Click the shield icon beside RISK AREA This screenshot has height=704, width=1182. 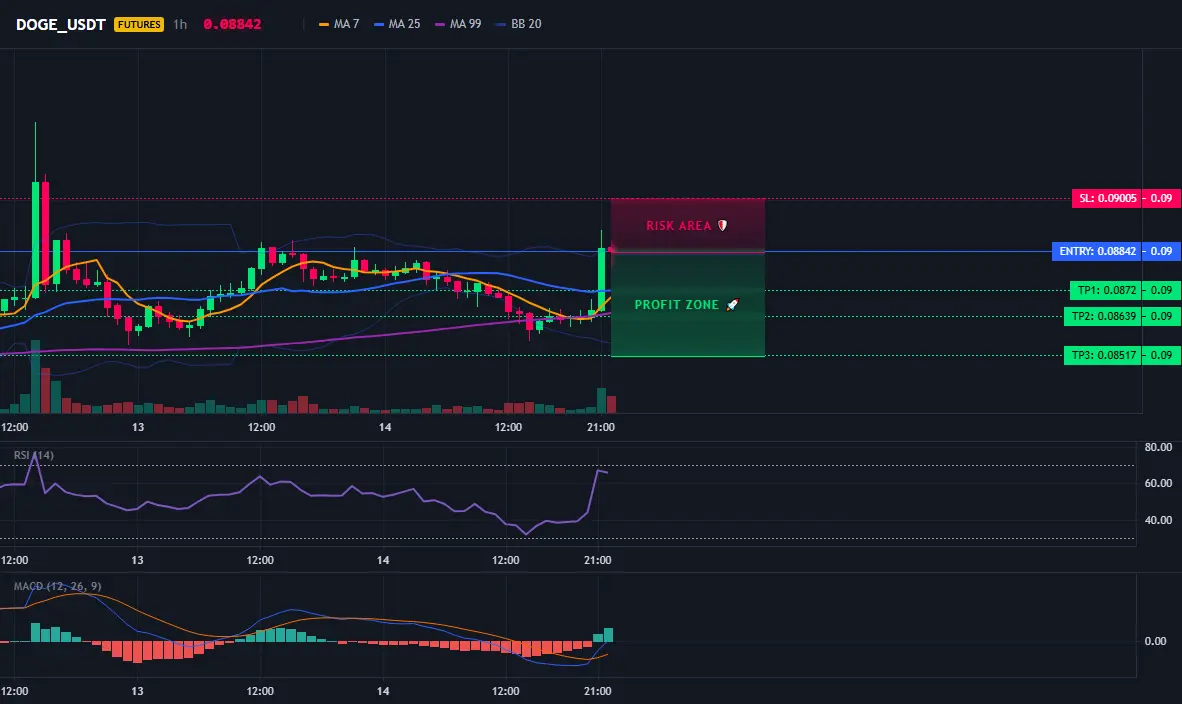[x=722, y=225]
